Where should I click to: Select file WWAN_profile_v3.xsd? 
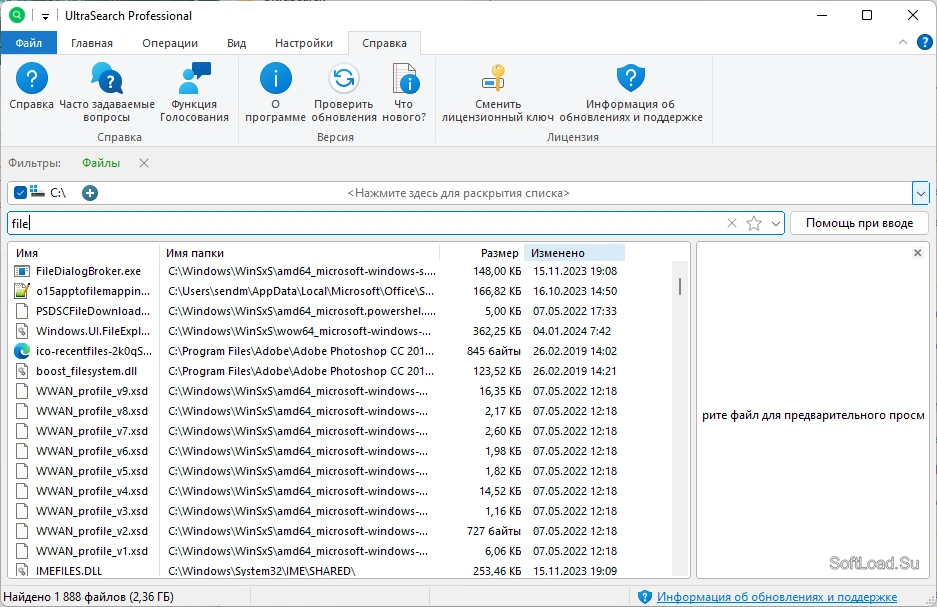tap(91, 511)
